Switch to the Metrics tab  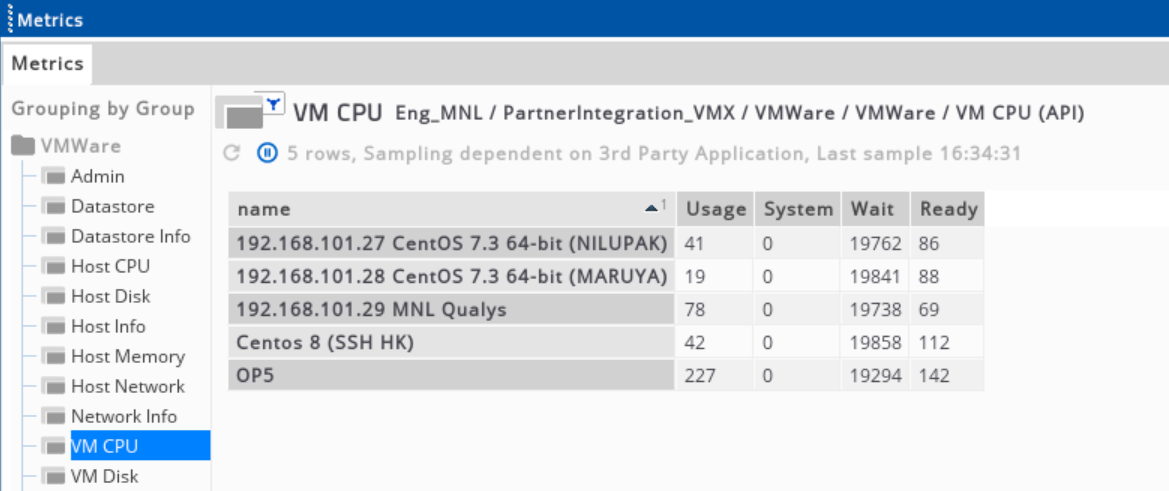pos(47,63)
